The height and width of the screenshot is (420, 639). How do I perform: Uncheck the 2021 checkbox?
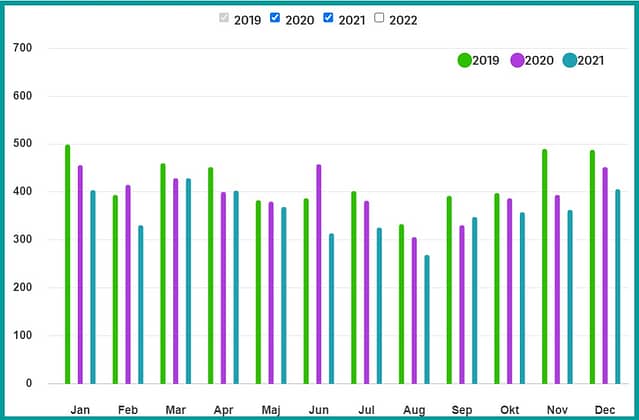[328, 18]
